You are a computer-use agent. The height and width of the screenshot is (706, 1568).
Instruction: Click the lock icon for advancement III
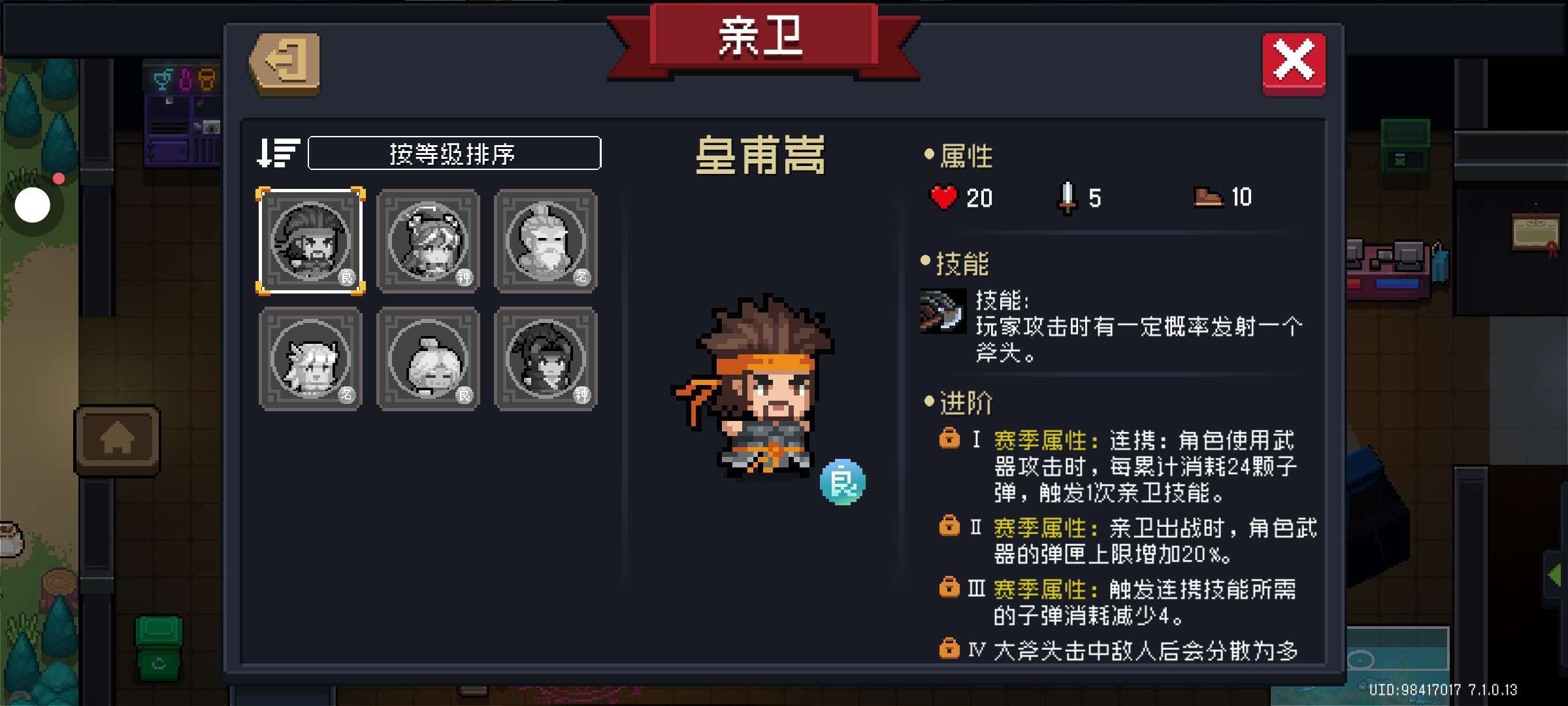949,586
